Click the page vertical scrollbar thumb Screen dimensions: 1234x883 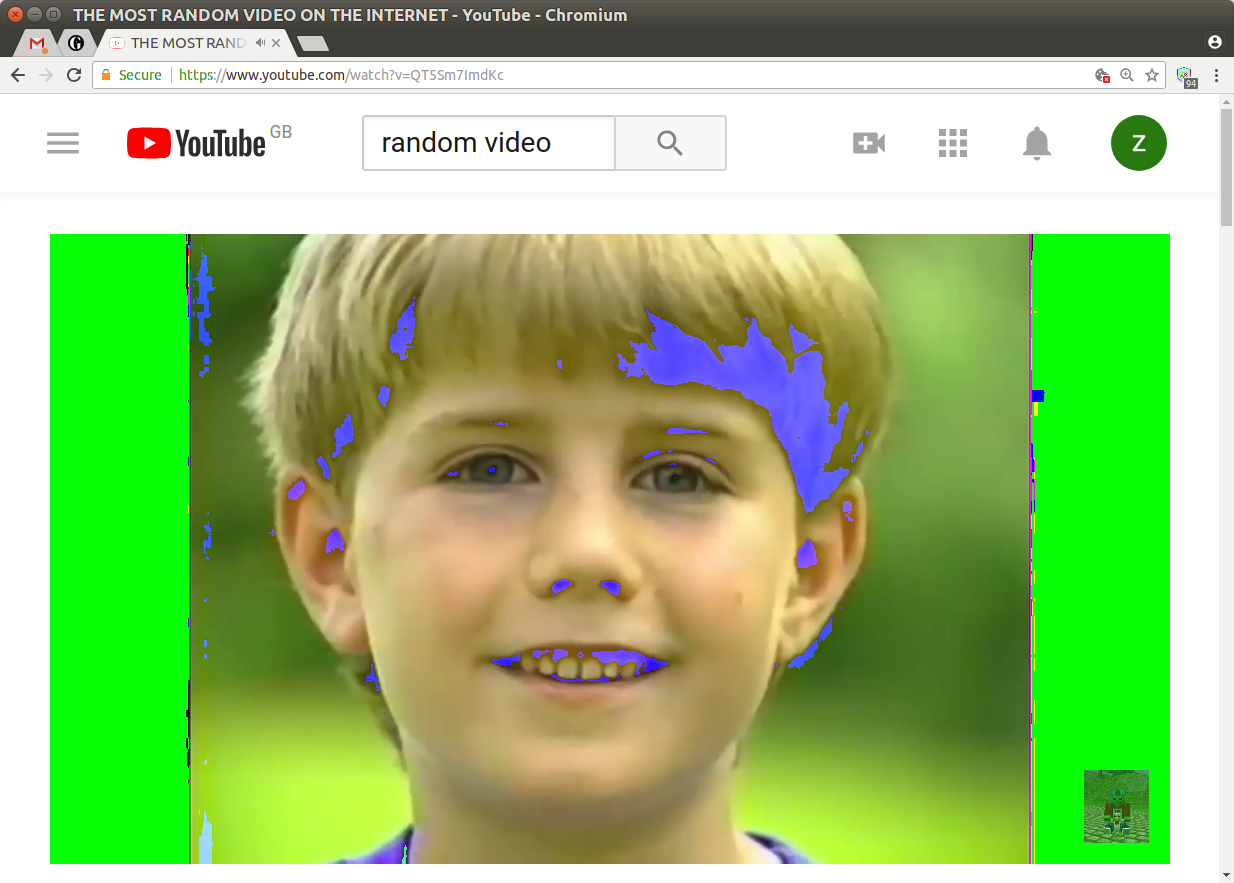[1227, 166]
